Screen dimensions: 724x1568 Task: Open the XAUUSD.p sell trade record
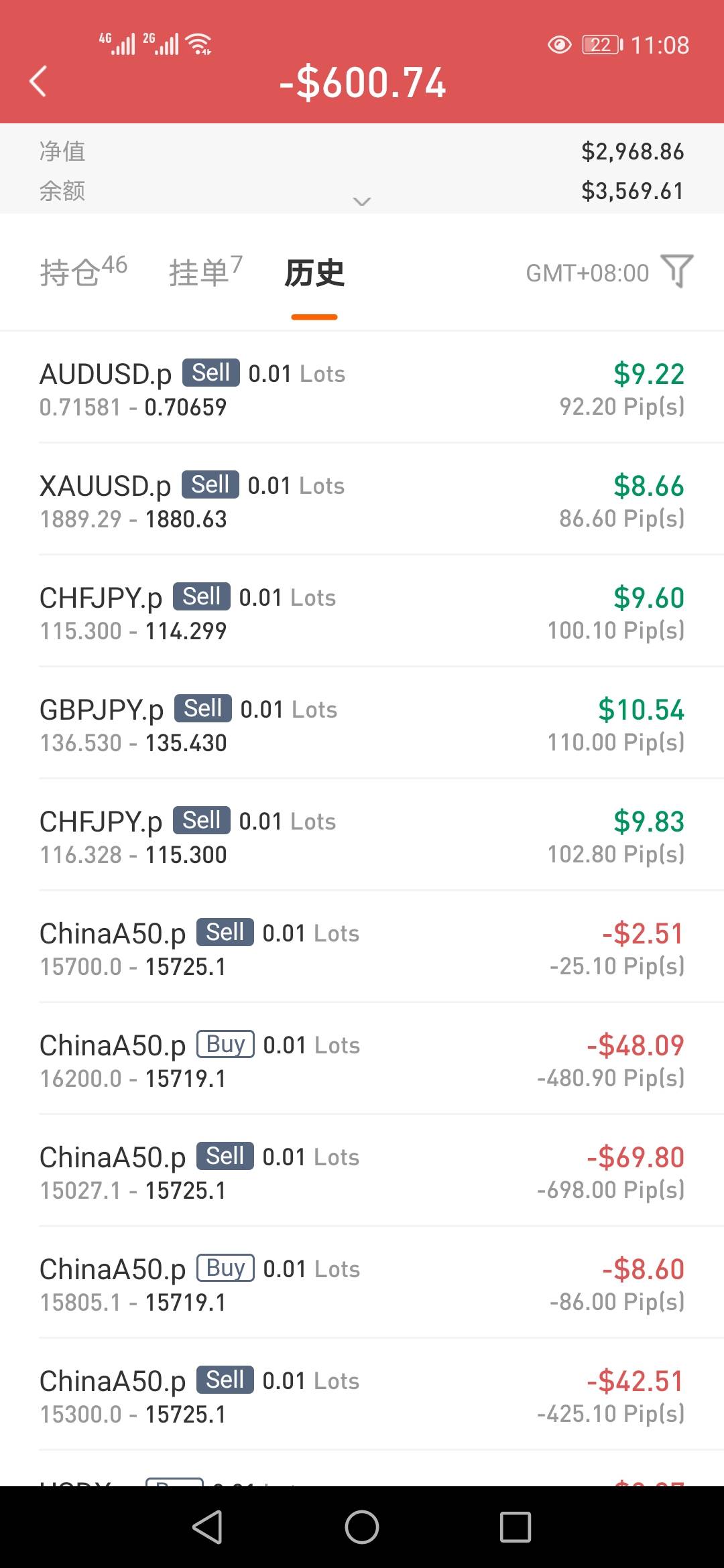[x=362, y=501]
